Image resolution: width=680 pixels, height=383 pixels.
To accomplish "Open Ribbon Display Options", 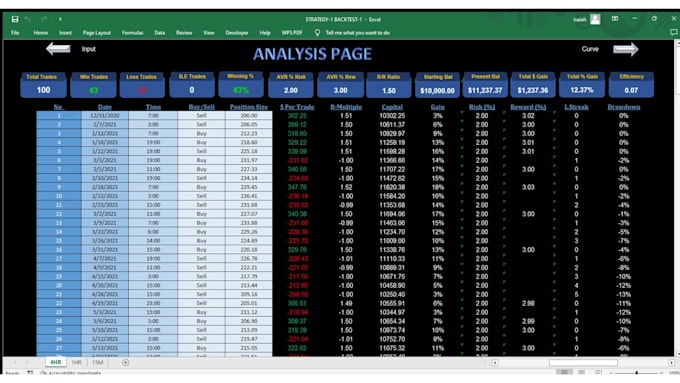I will (x=615, y=19).
